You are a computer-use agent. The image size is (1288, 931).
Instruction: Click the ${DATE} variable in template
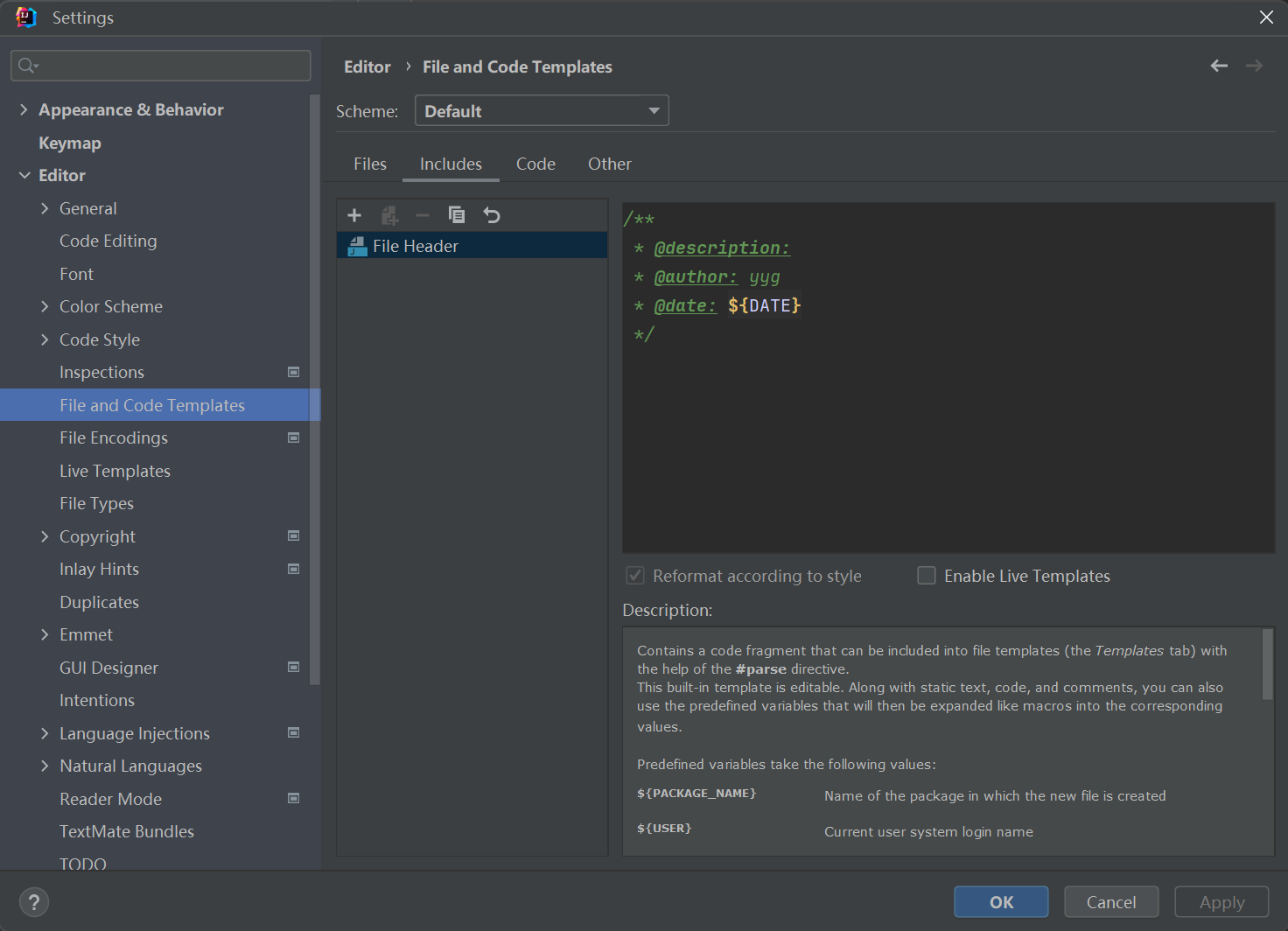(x=764, y=305)
